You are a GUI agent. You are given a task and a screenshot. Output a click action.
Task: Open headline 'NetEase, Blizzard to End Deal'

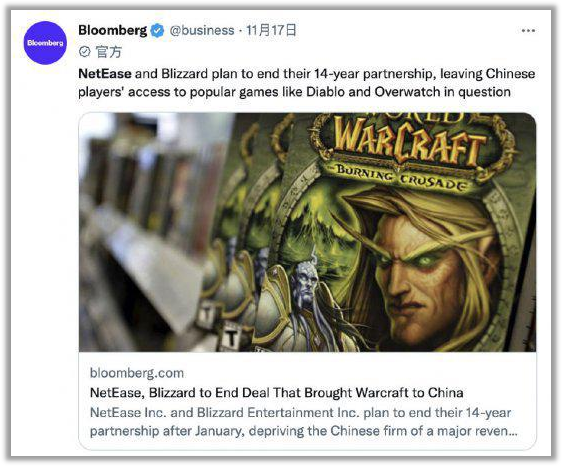(276, 392)
